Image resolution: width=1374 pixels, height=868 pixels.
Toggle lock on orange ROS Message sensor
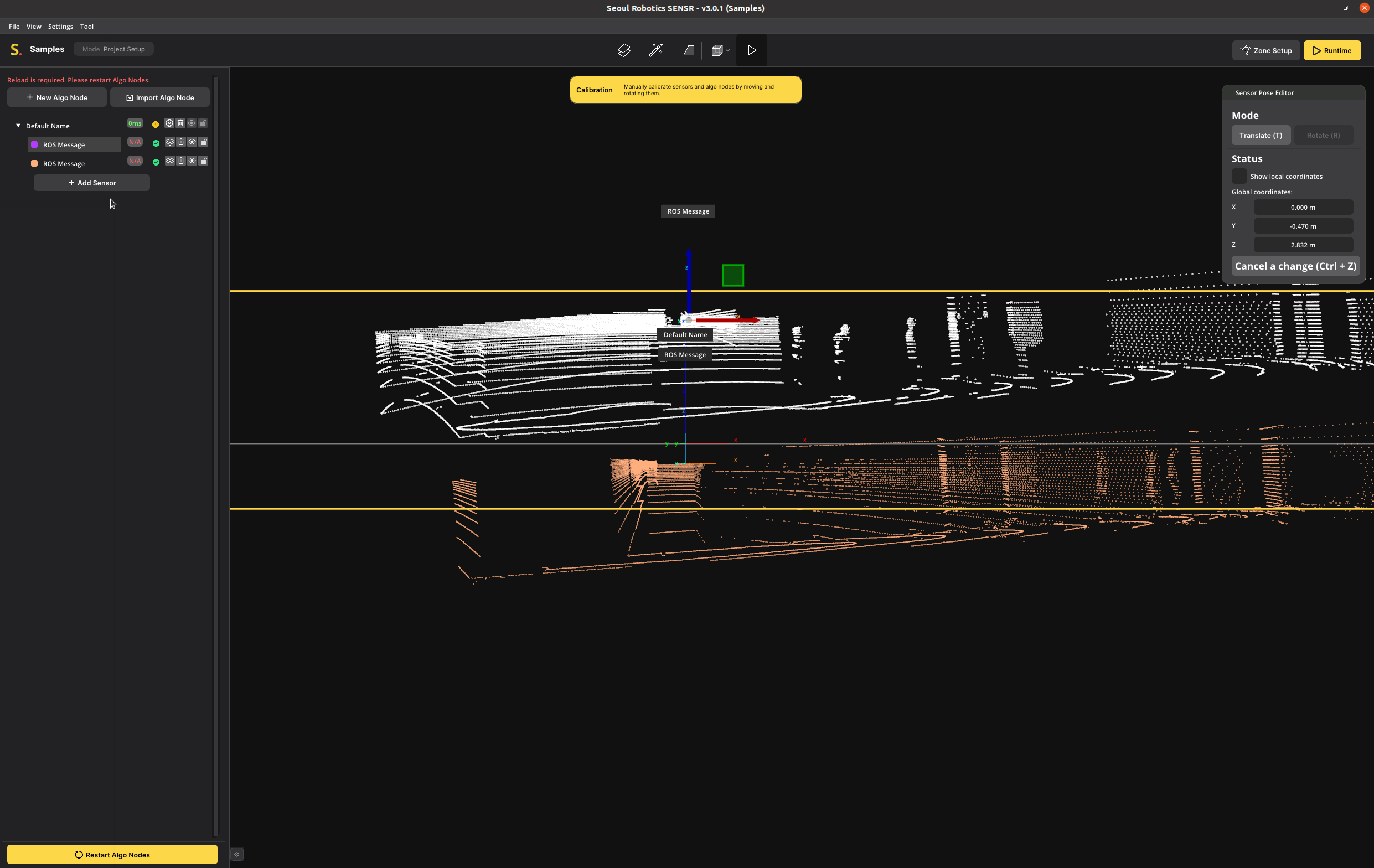(x=204, y=161)
